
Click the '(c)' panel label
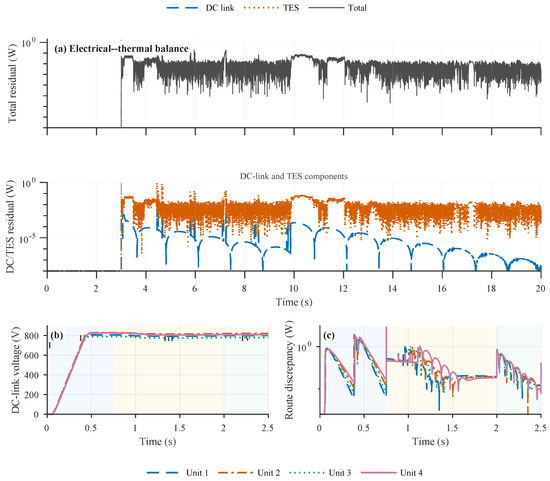pos(329,335)
